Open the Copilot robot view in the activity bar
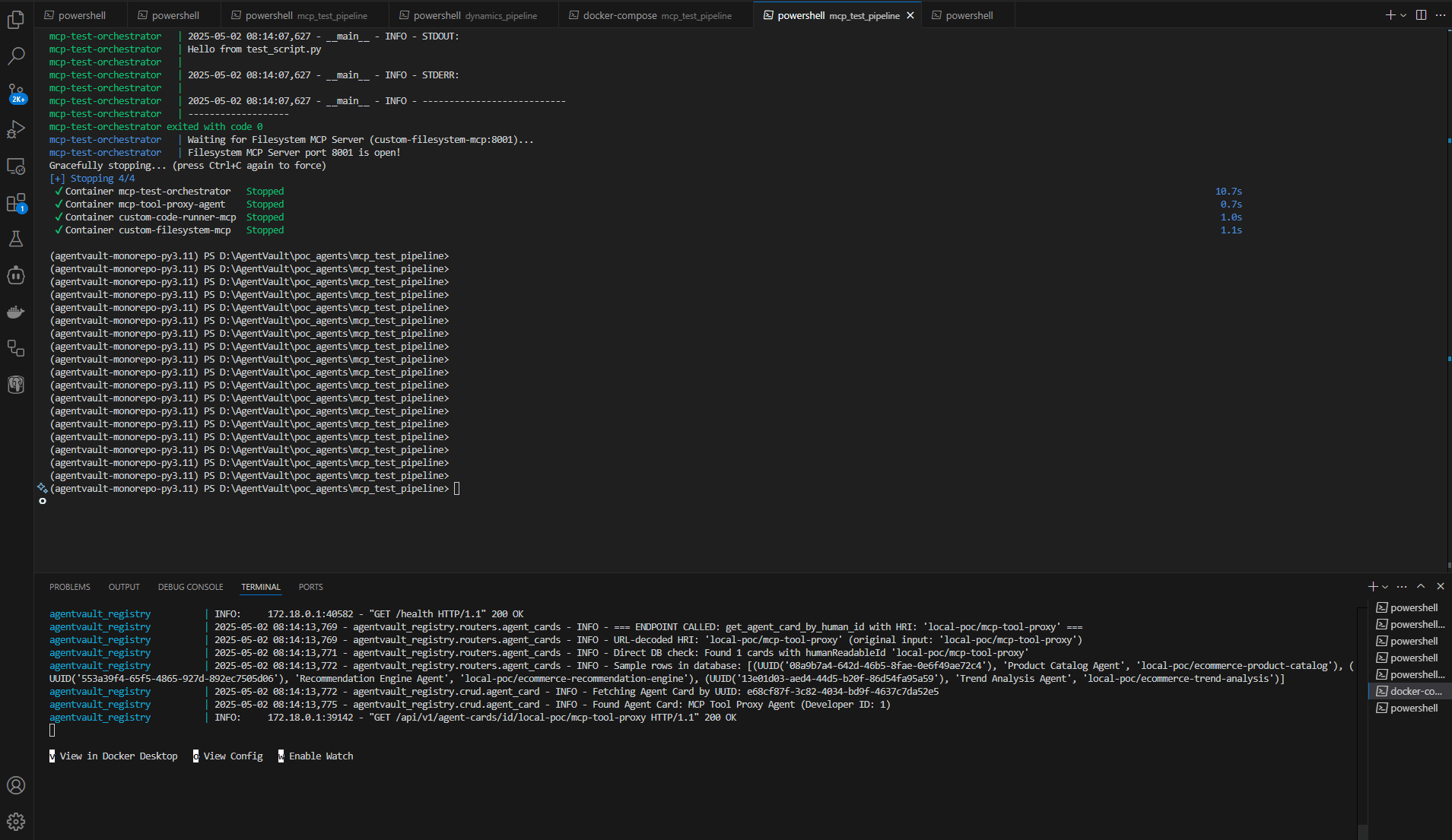Screen dimensions: 1452x840 (16, 275)
